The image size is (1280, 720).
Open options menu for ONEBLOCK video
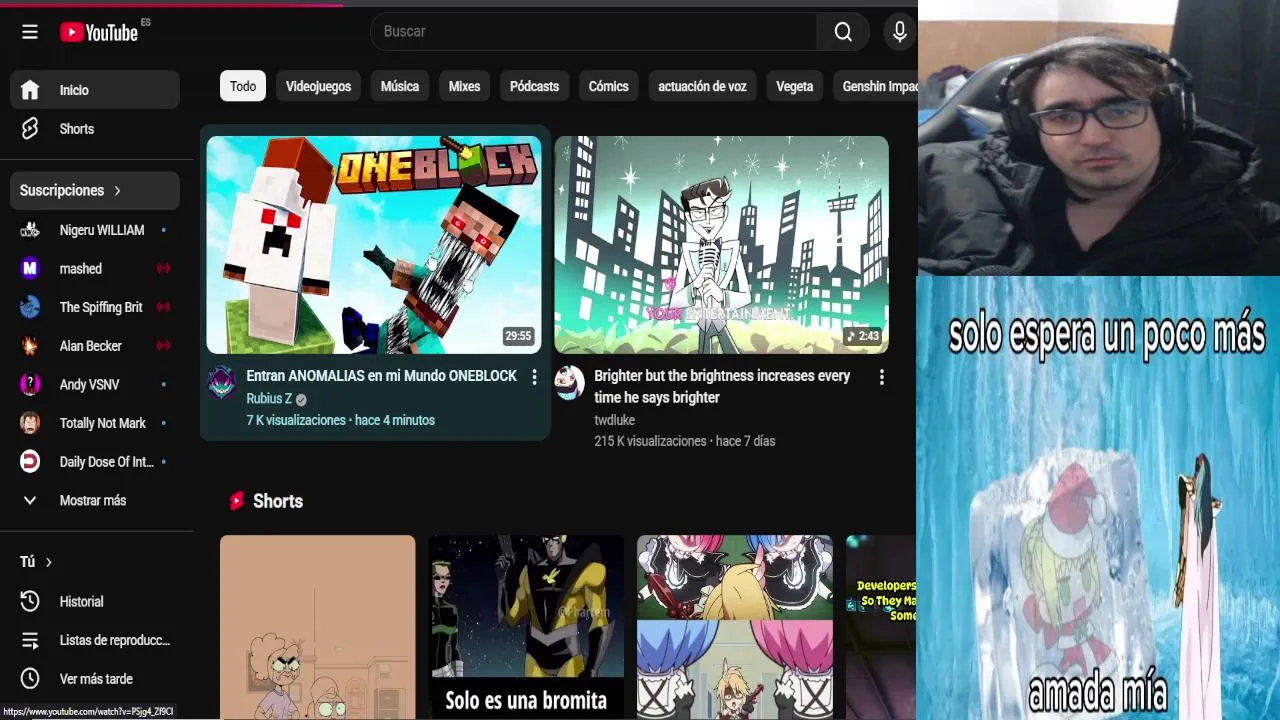[534, 377]
